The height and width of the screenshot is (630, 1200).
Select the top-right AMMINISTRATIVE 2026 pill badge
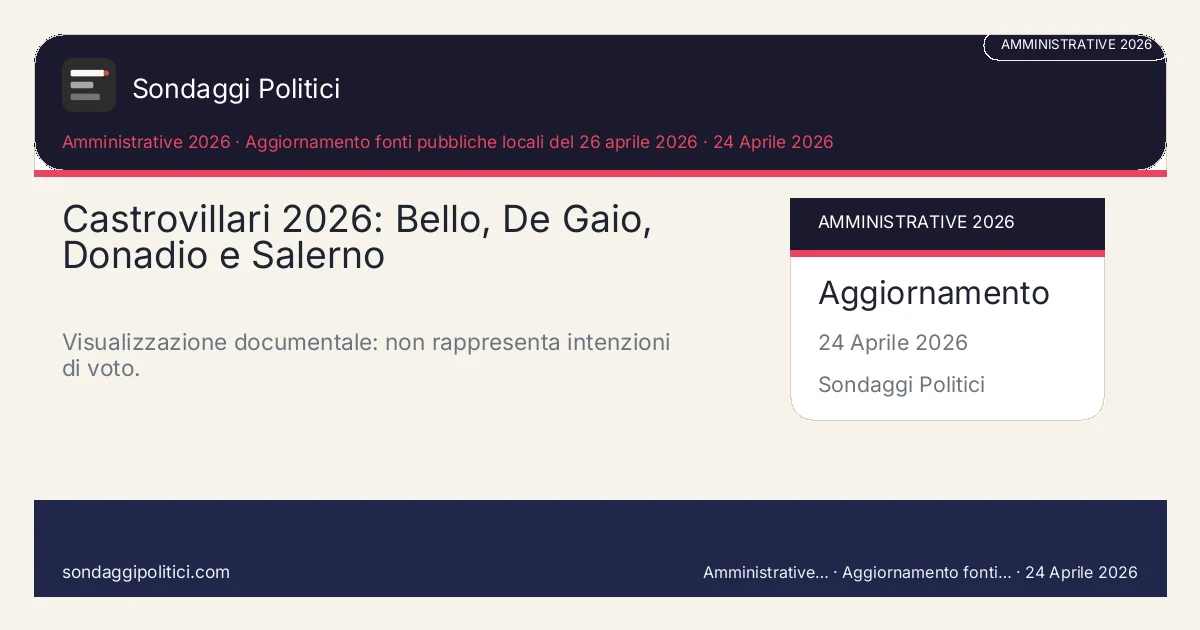pos(1075,45)
